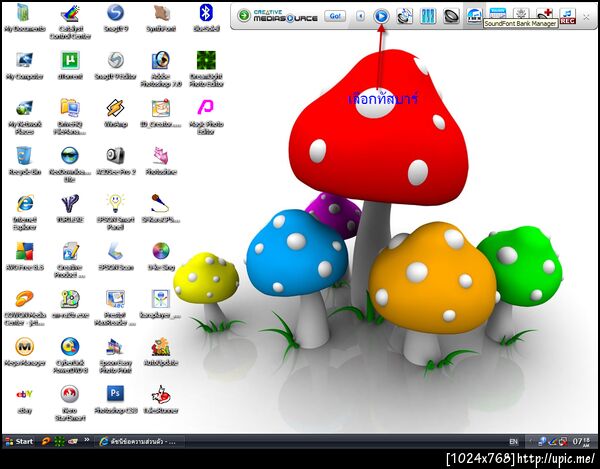Launch Nero StartSmart from desktop
Image resolution: width=600 pixels, height=469 pixels.
point(70,404)
